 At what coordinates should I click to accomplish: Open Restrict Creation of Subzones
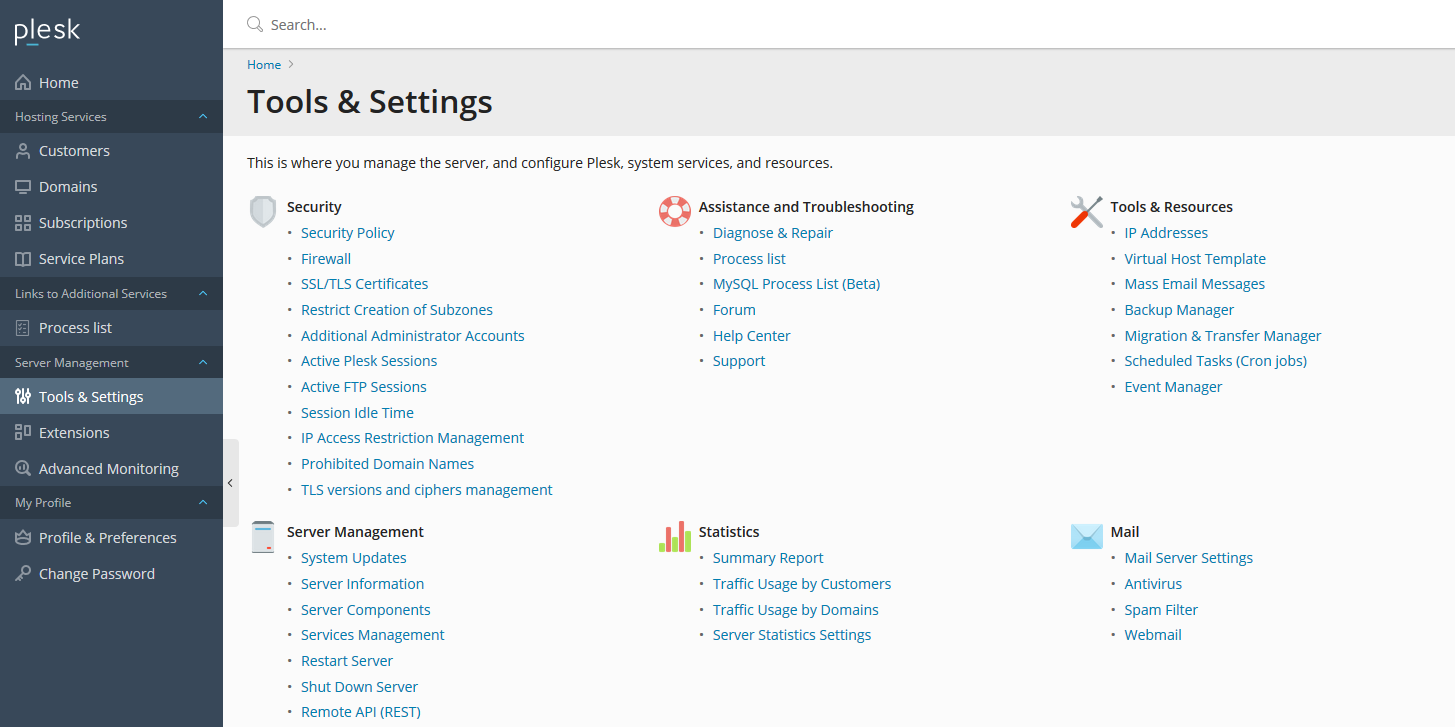397,310
